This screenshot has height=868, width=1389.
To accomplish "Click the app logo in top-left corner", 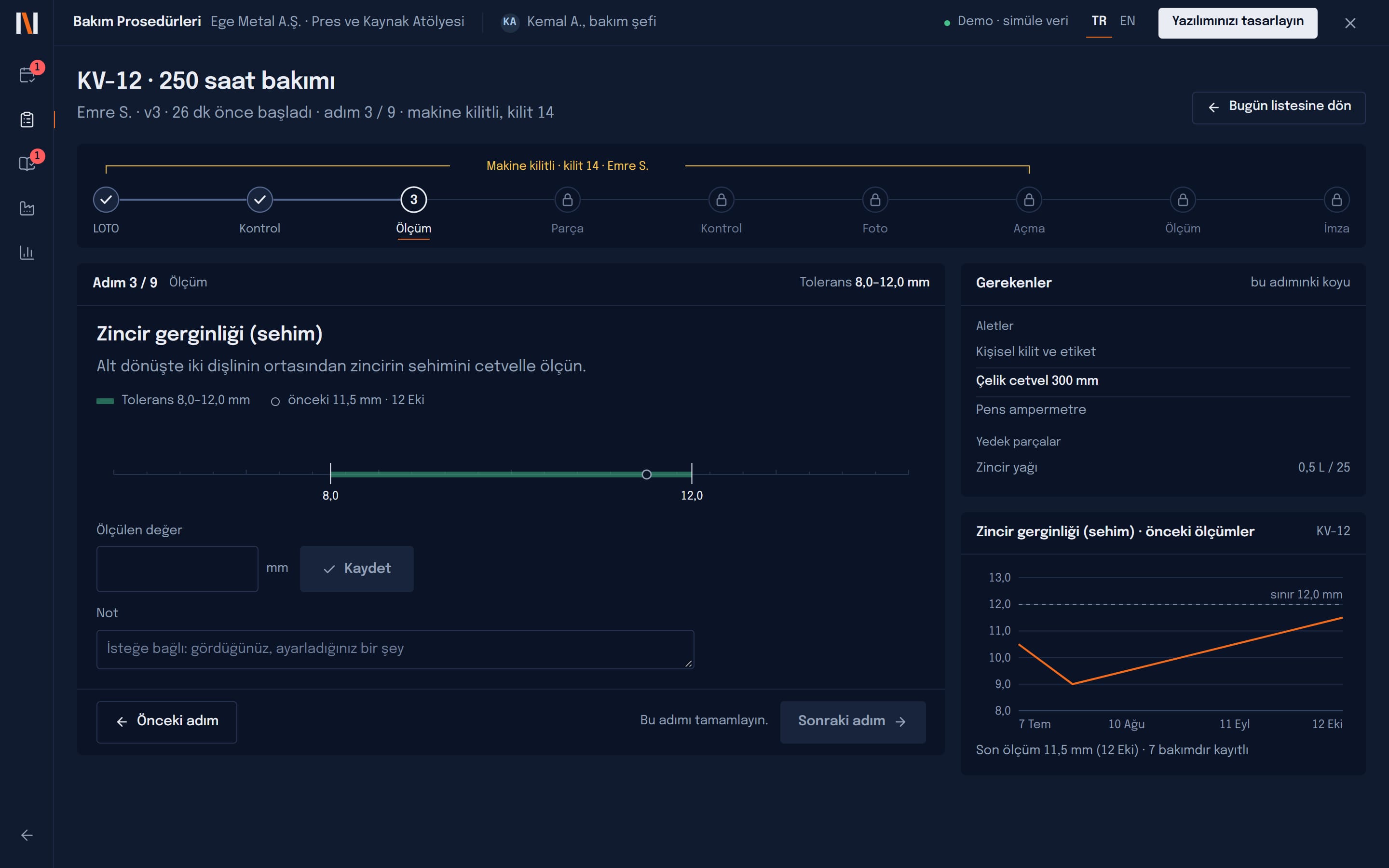I will [27, 23].
